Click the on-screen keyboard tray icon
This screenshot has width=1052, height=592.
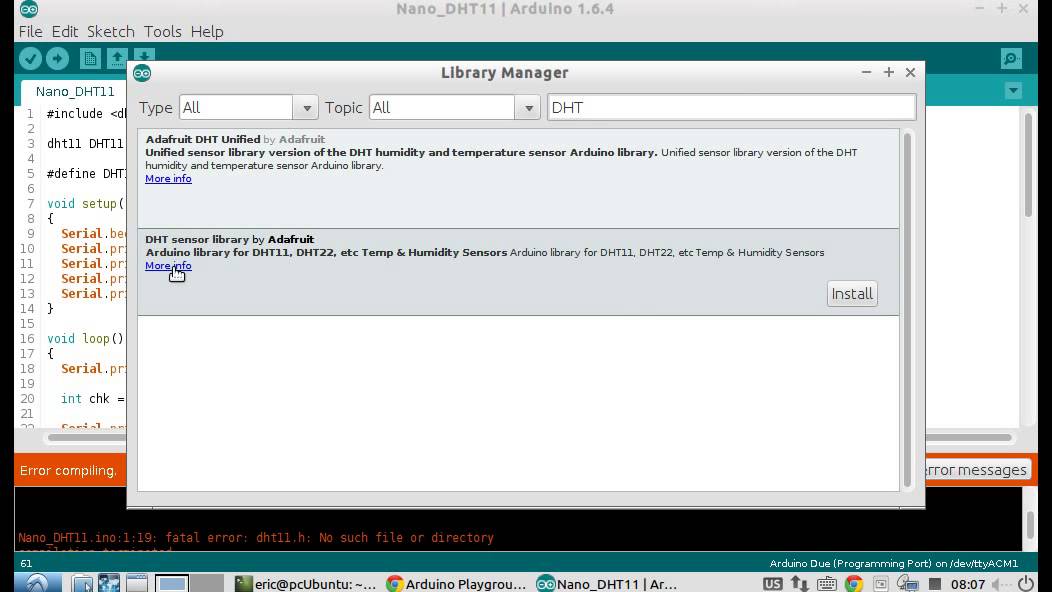click(x=827, y=583)
